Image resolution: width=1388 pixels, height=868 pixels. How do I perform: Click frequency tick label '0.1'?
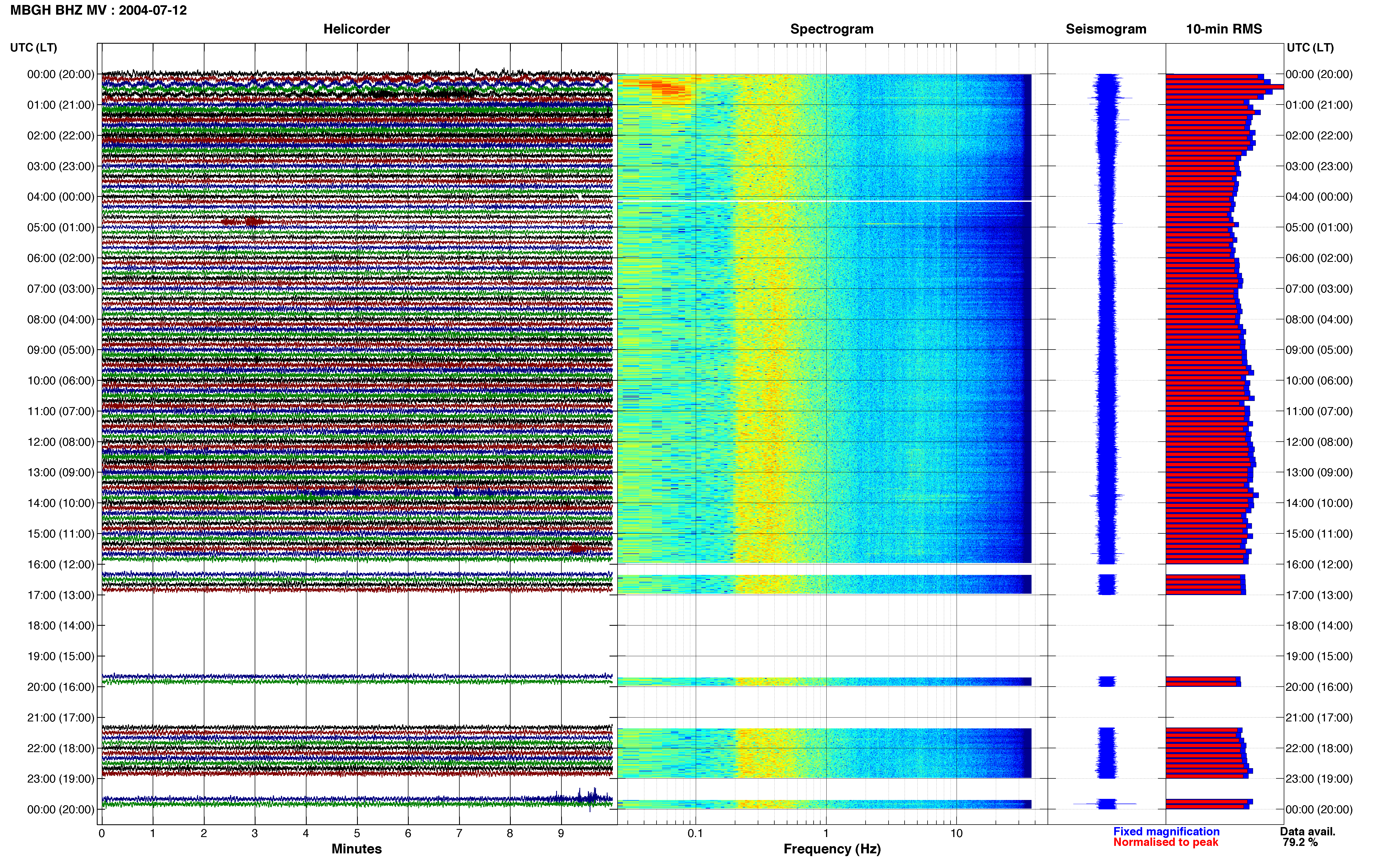tap(695, 833)
